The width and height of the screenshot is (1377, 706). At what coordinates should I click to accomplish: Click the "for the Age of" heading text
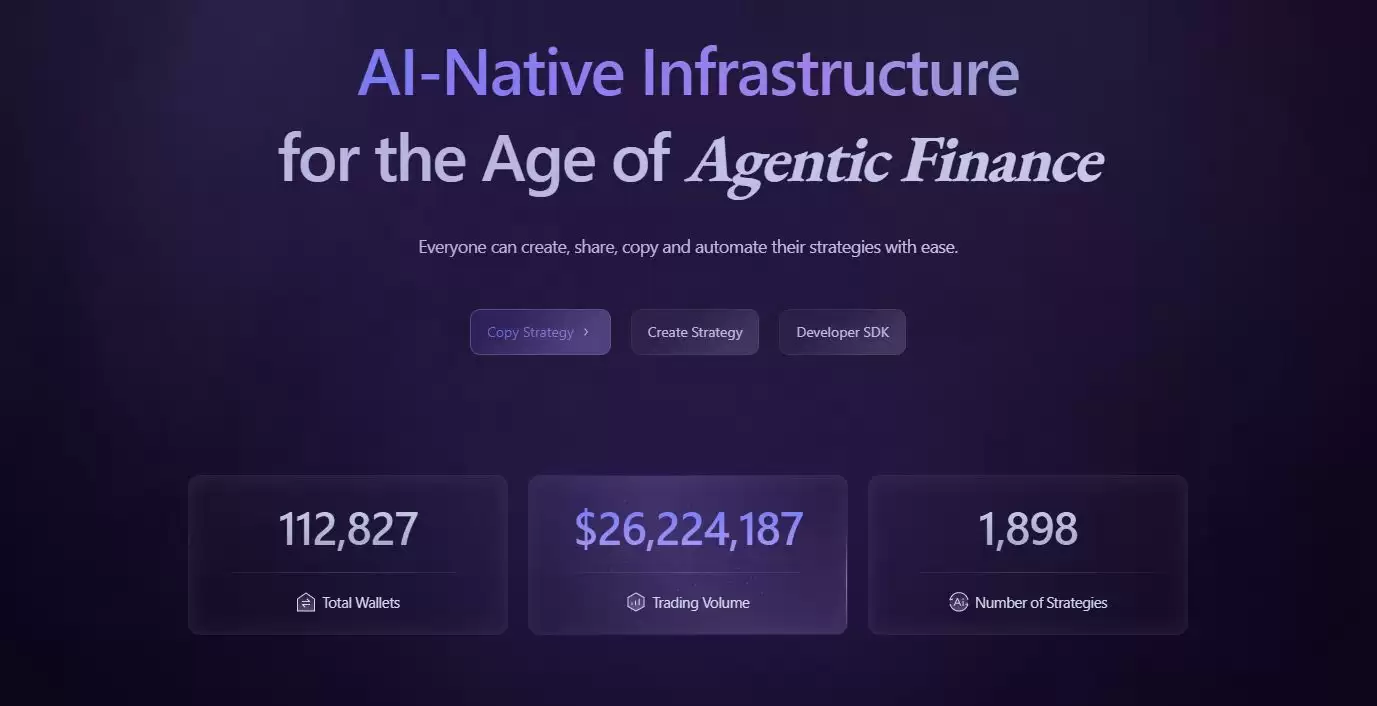pyautogui.click(x=474, y=158)
